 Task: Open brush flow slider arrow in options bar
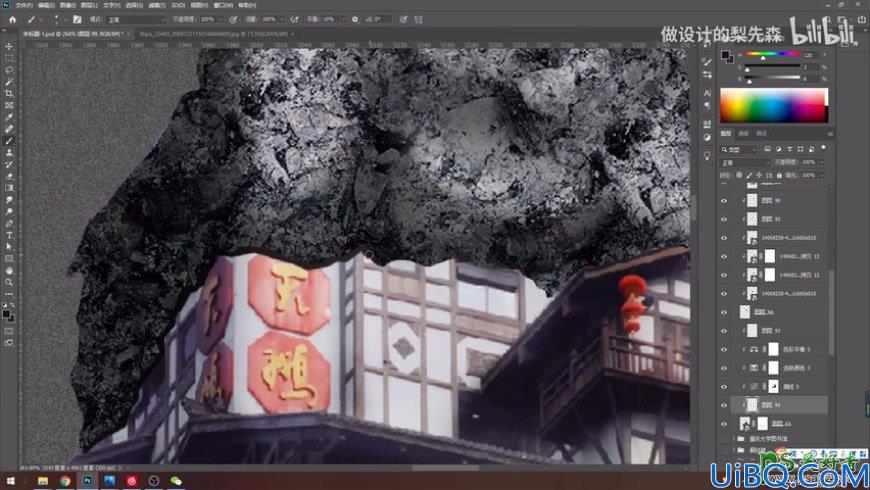click(x=281, y=19)
